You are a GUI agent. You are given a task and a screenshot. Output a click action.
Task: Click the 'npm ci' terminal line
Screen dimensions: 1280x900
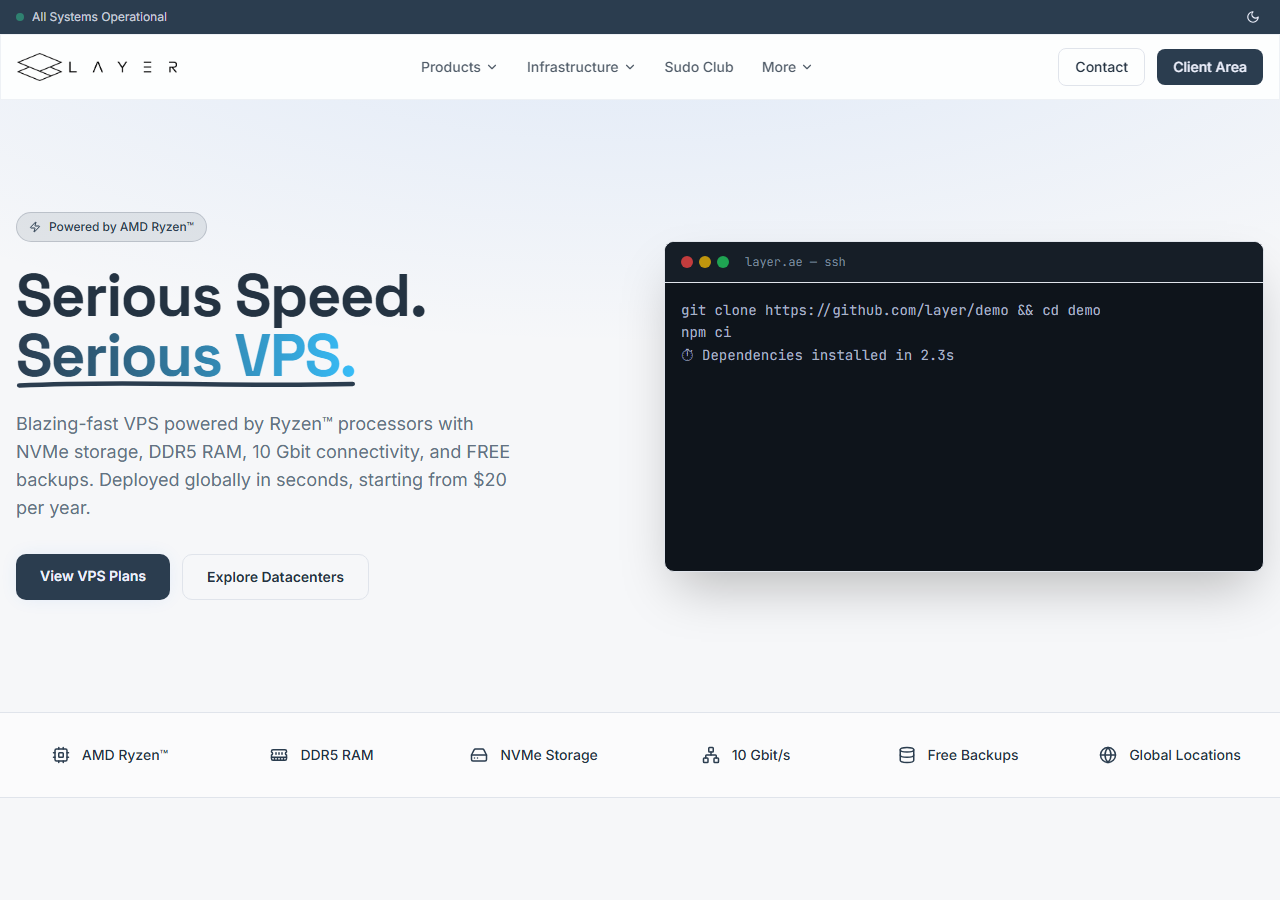coord(706,333)
